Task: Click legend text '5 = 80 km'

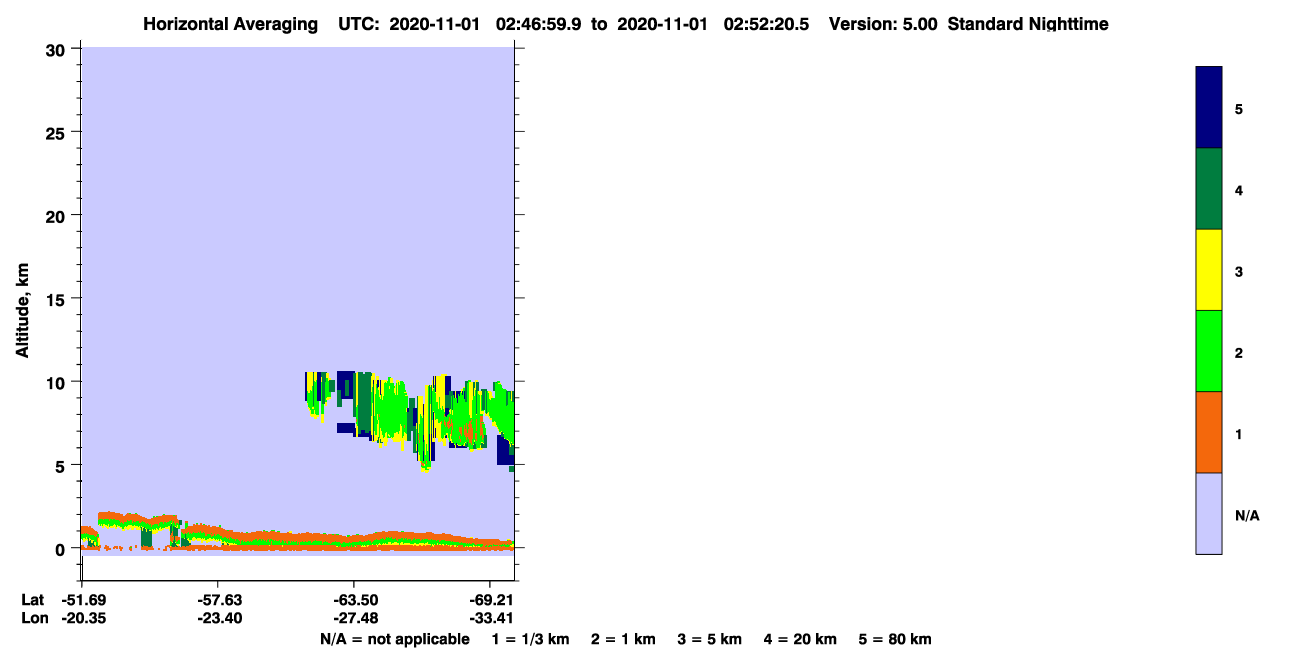Action: pyautogui.click(x=895, y=639)
